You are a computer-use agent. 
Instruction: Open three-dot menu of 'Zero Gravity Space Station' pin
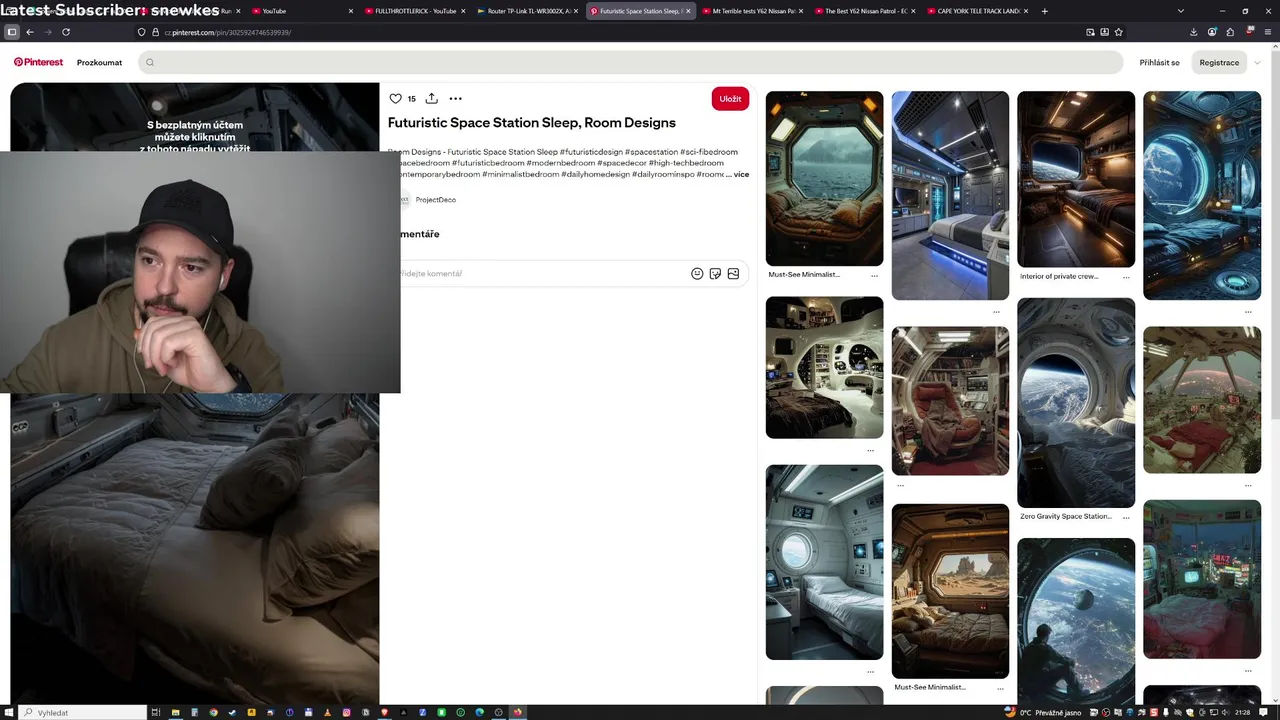[1126, 518]
